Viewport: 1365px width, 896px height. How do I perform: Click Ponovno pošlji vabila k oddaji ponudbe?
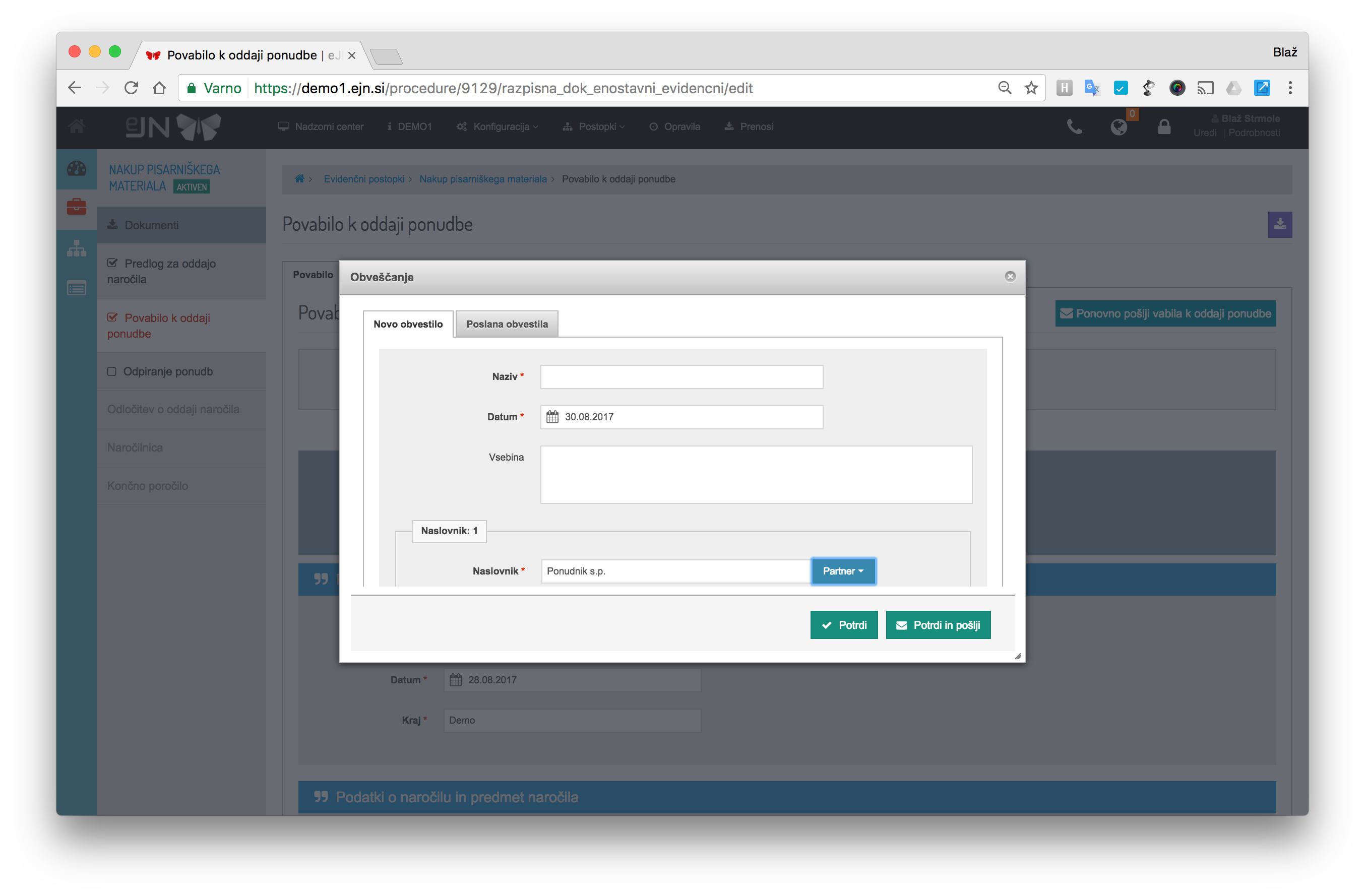pos(1165,313)
